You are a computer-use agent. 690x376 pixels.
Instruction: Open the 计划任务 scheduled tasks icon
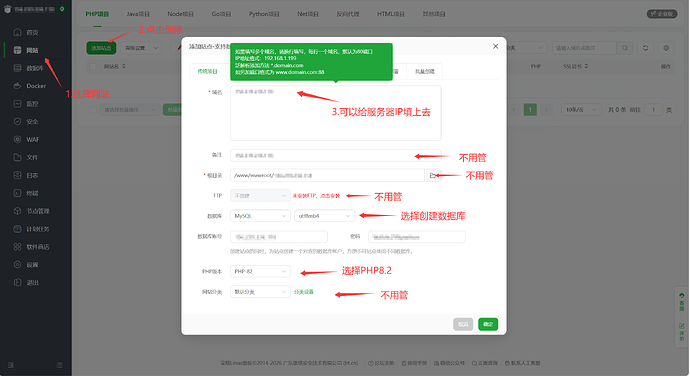[x=17, y=229]
